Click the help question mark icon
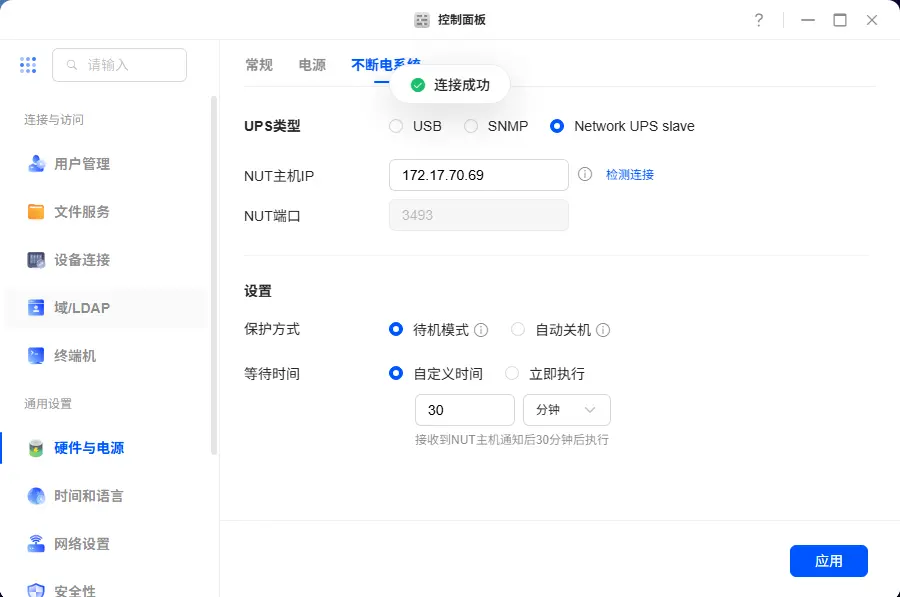The image size is (900, 597). coord(759,20)
